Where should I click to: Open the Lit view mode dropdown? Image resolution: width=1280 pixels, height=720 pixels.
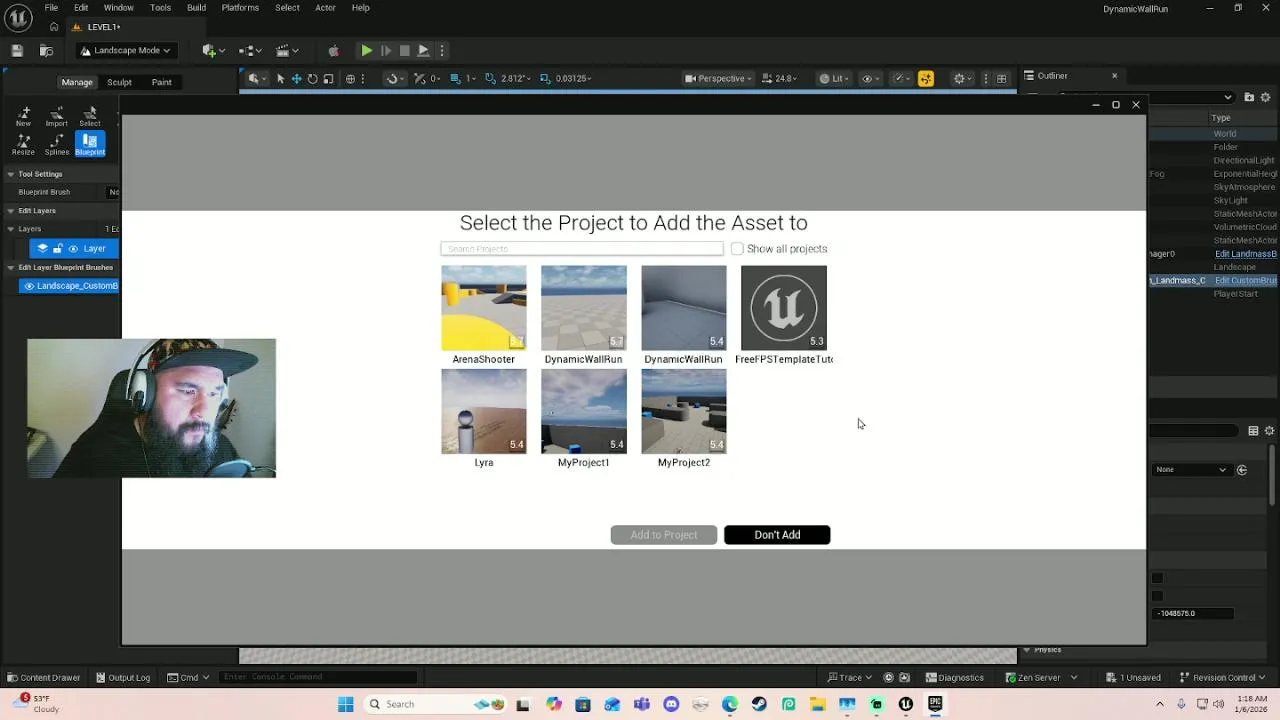pos(833,78)
